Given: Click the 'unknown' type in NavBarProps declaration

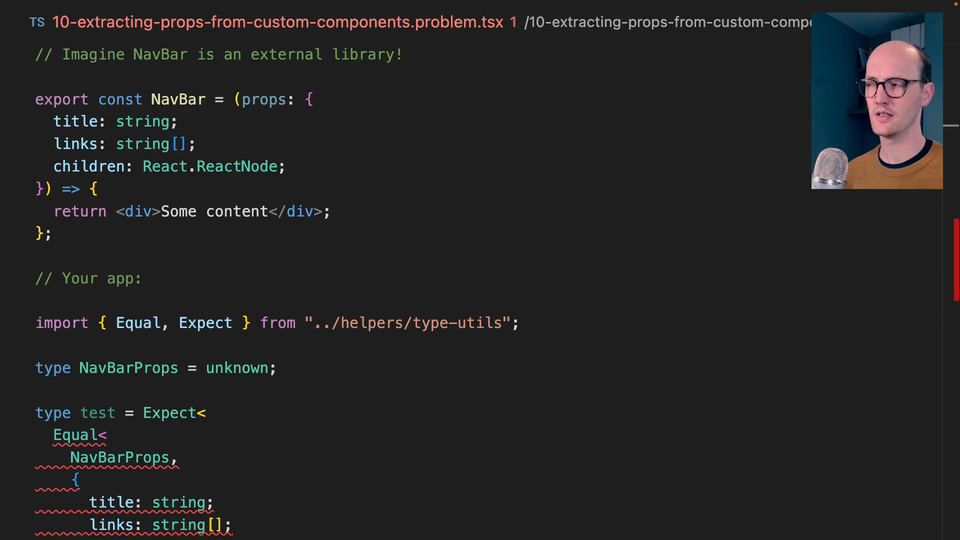Looking at the screenshot, I should click(237, 368).
